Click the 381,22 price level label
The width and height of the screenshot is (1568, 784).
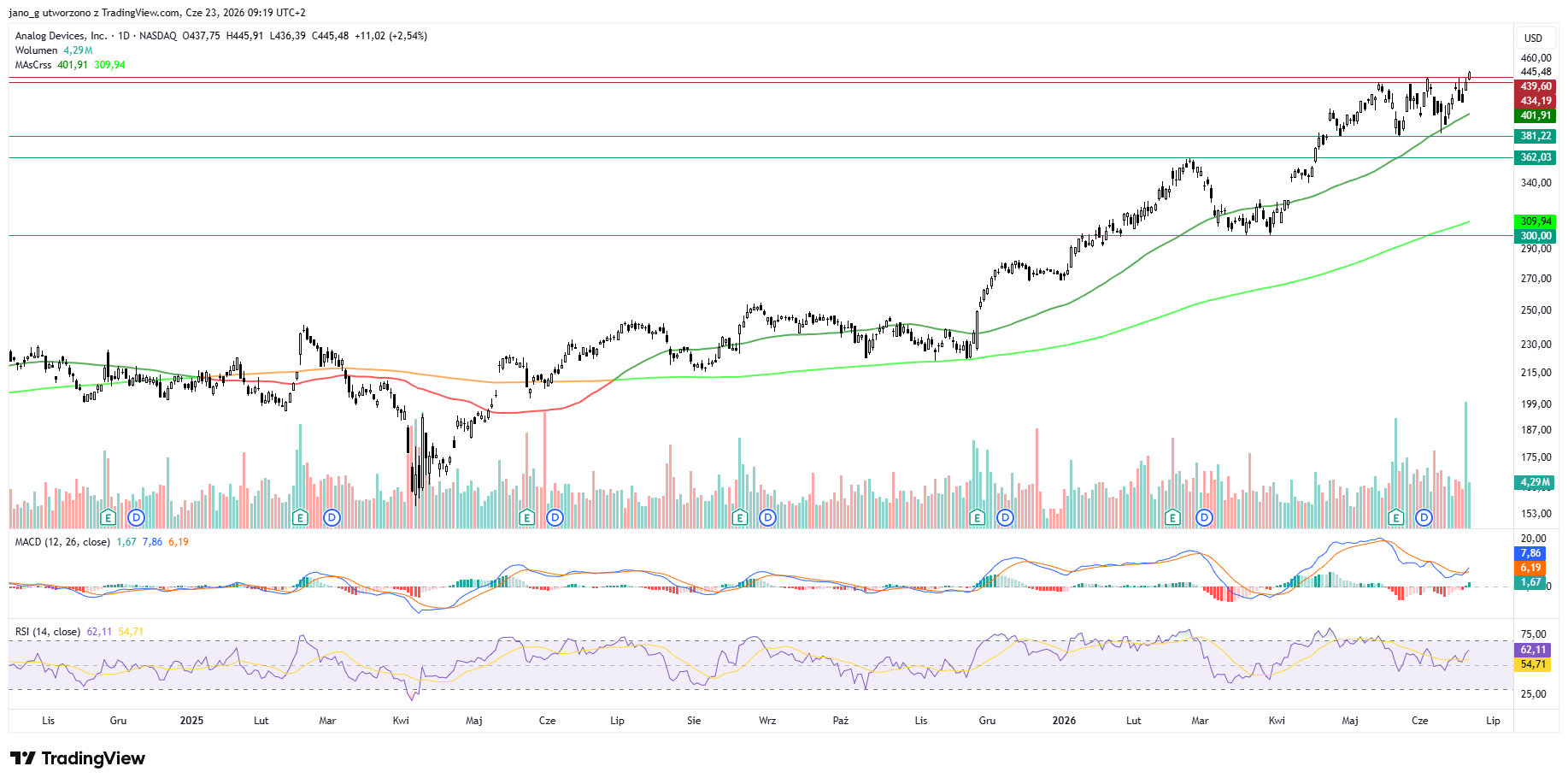[1536, 136]
